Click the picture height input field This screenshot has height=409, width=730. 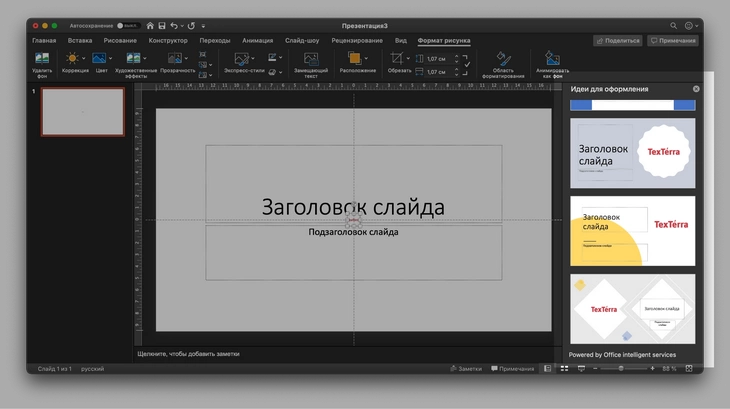tap(437, 59)
